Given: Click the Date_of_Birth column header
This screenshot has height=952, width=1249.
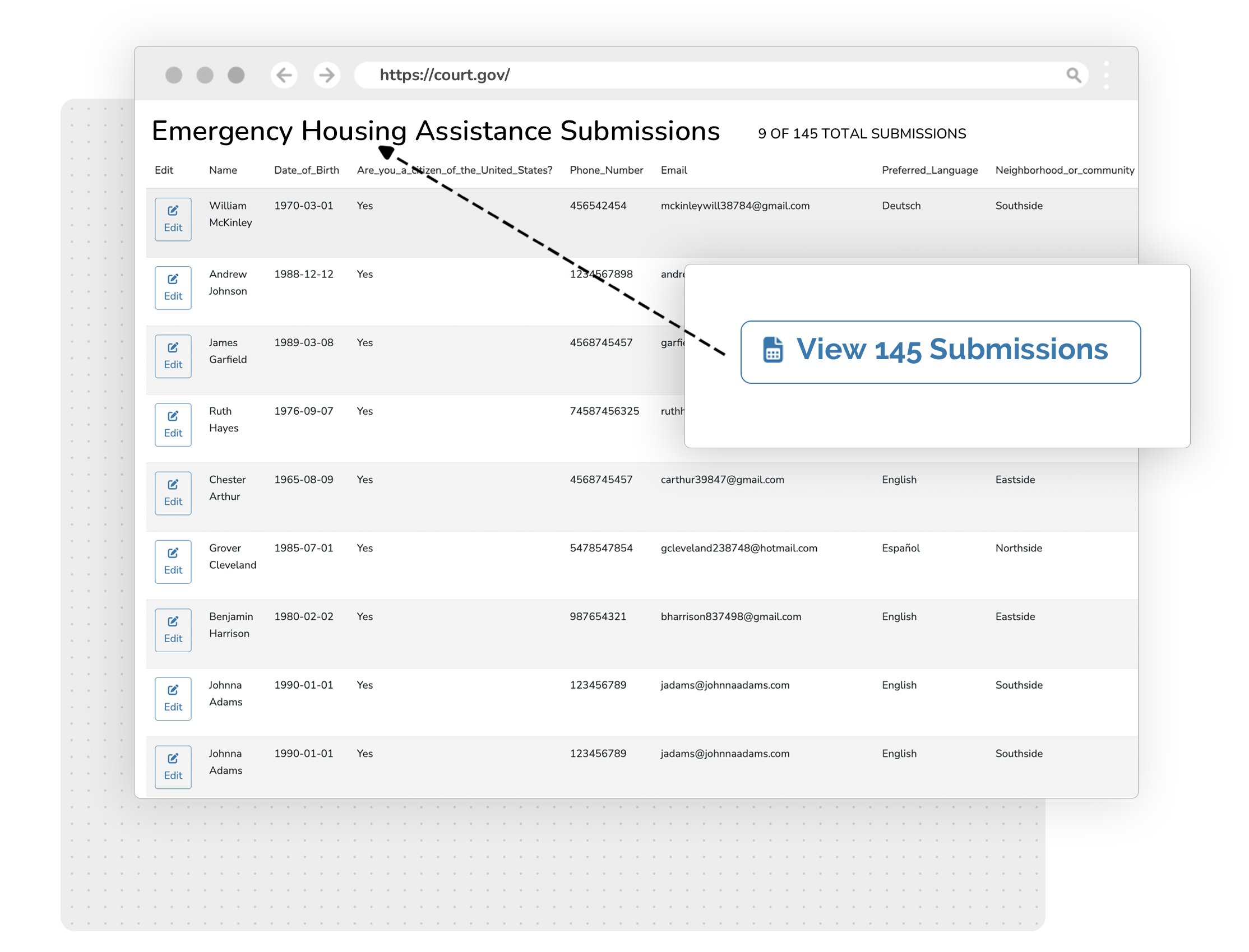Looking at the screenshot, I should (306, 170).
